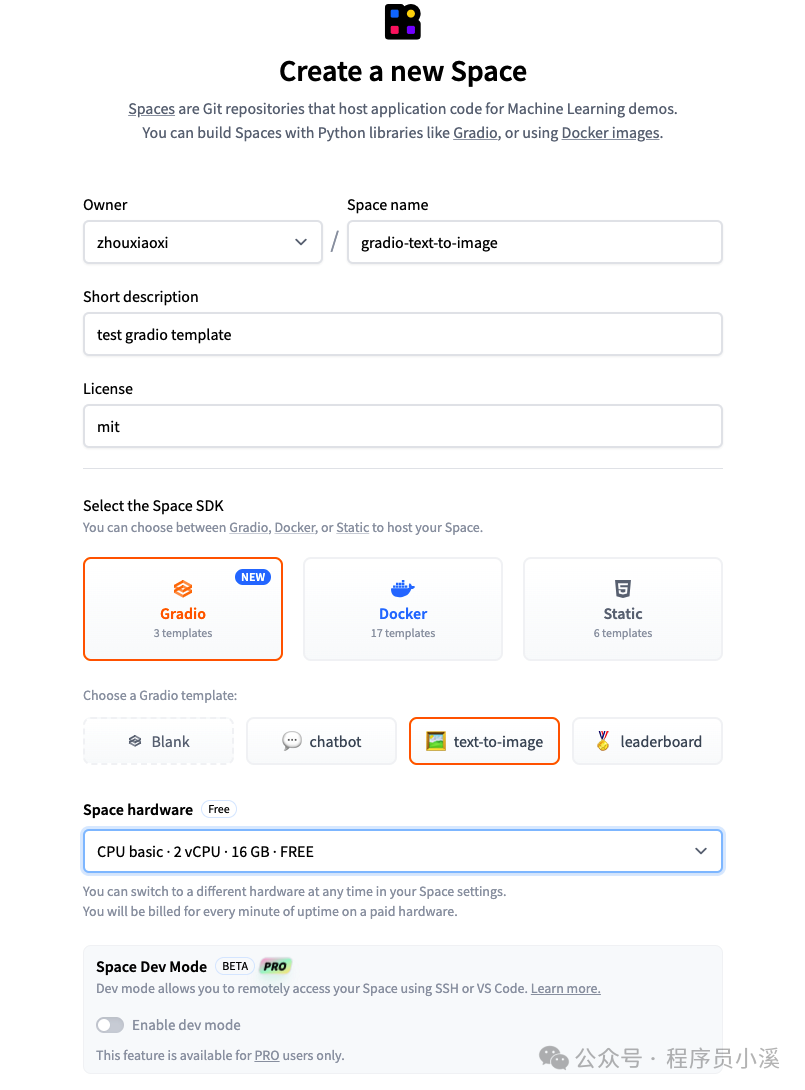Click the leaderboard medal icon

click(x=603, y=741)
